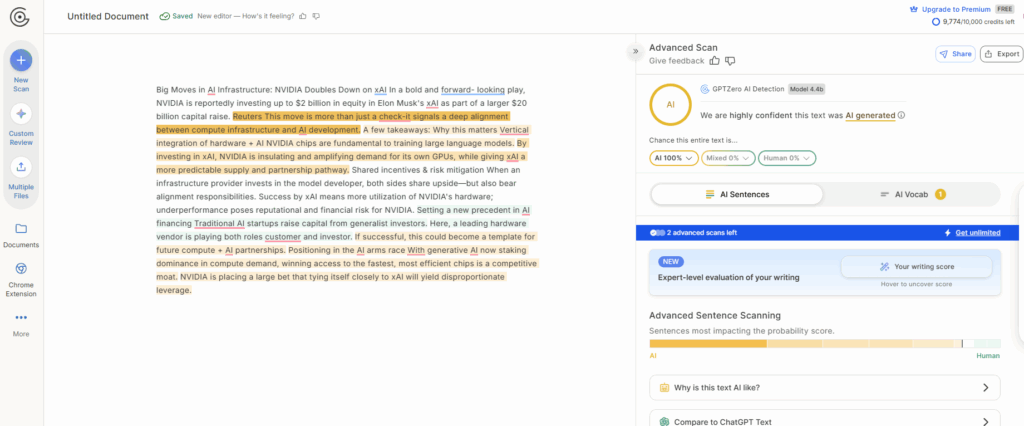Viewport: 1024px width, 426px height.
Task: Collapse the results panel with double chevron
Action: click(x=634, y=51)
